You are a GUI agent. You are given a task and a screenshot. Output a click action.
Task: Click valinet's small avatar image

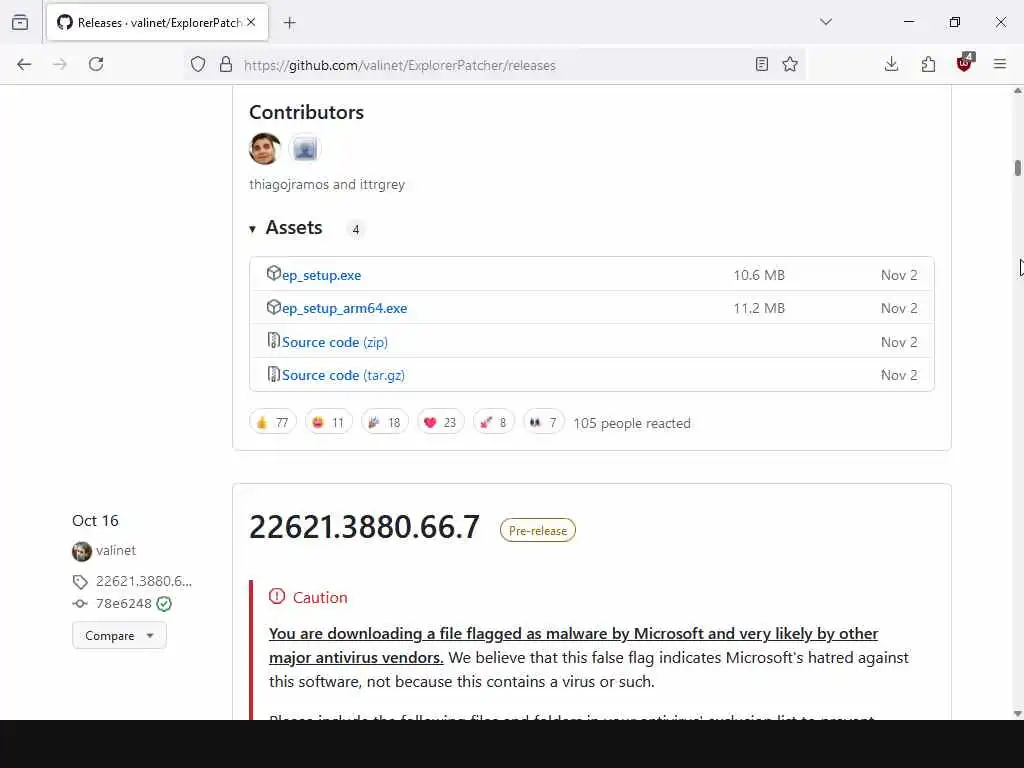(x=82, y=551)
